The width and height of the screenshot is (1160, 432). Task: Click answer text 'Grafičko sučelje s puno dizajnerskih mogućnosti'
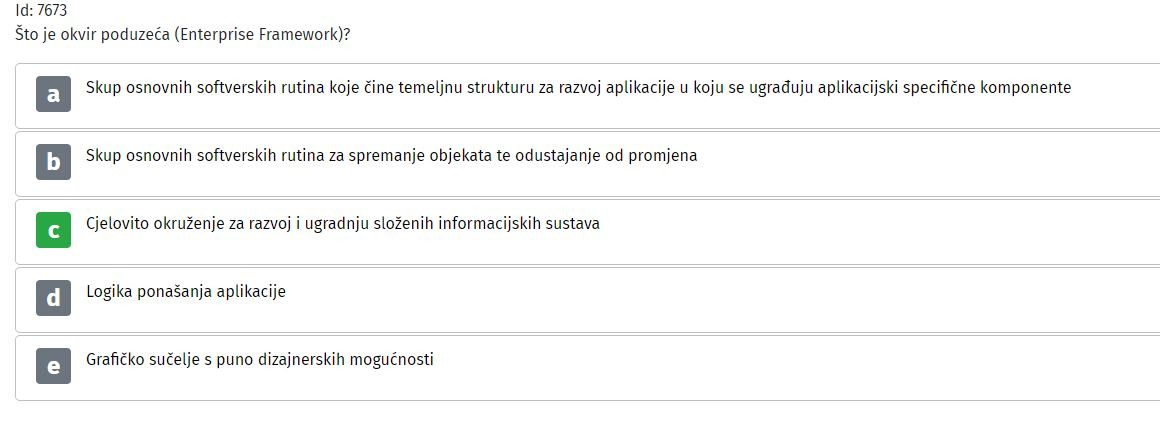[260, 360]
